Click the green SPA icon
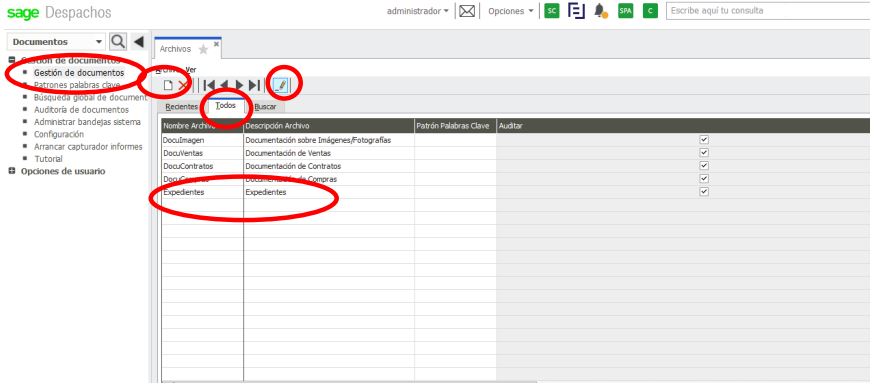The height and width of the screenshot is (386, 874). point(625,11)
